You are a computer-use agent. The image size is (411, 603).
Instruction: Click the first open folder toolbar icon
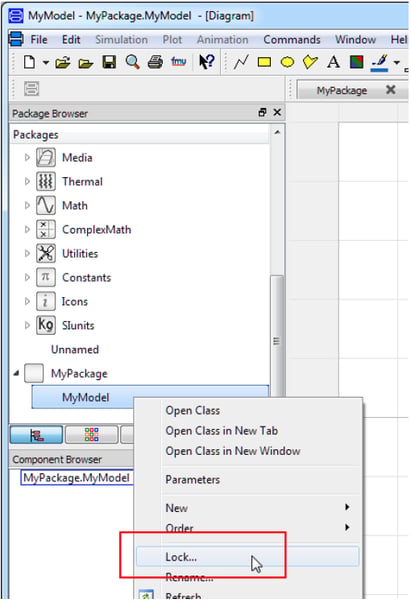pos(63,62)
